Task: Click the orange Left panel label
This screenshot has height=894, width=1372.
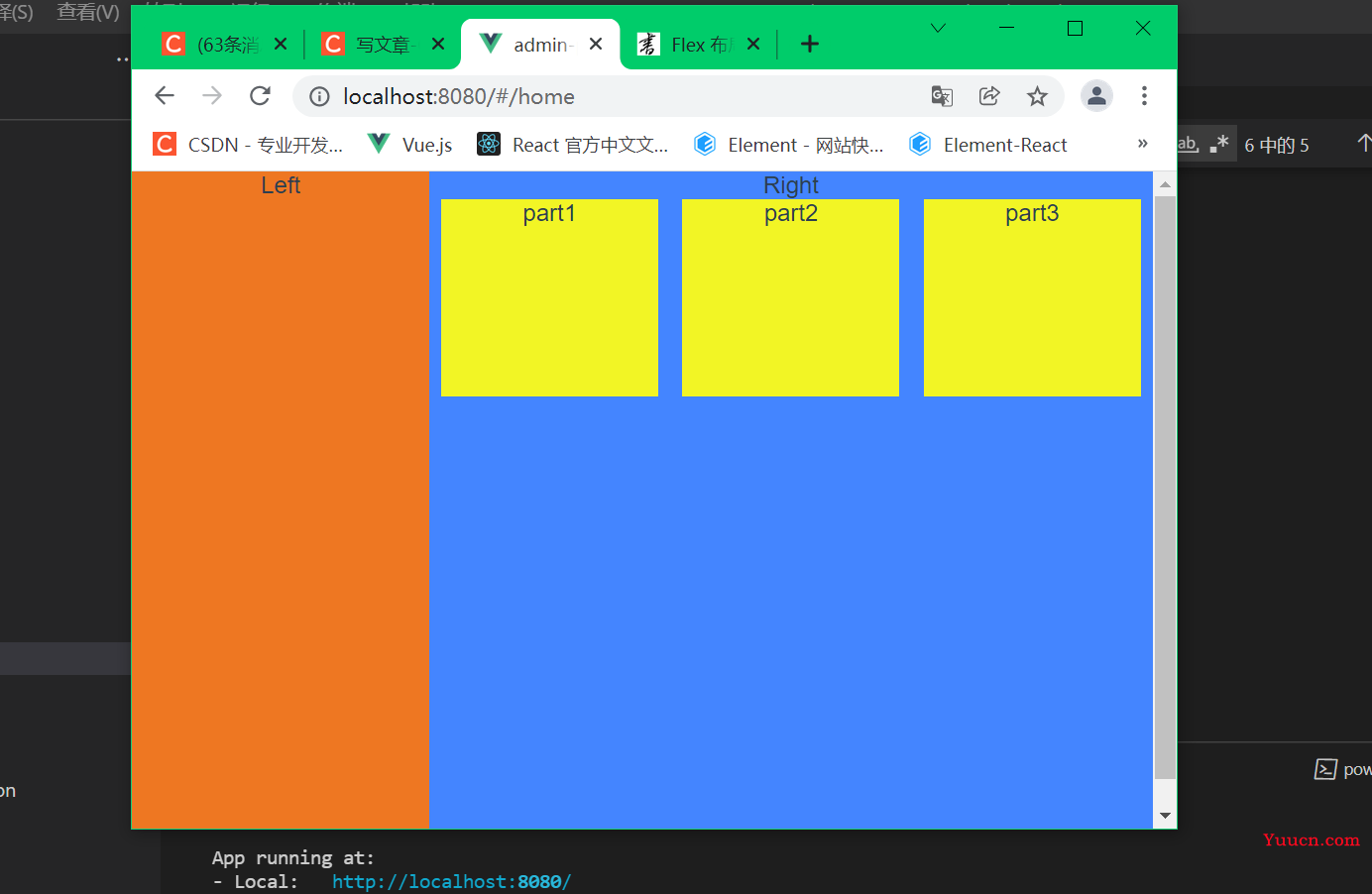Action: click(x=281, y=185)
